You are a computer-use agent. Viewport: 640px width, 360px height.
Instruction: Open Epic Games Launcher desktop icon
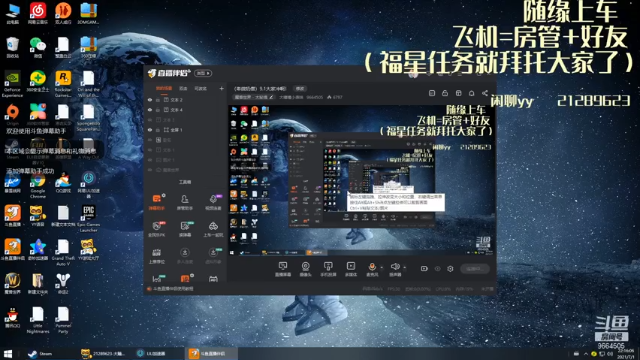click(88, 218)
